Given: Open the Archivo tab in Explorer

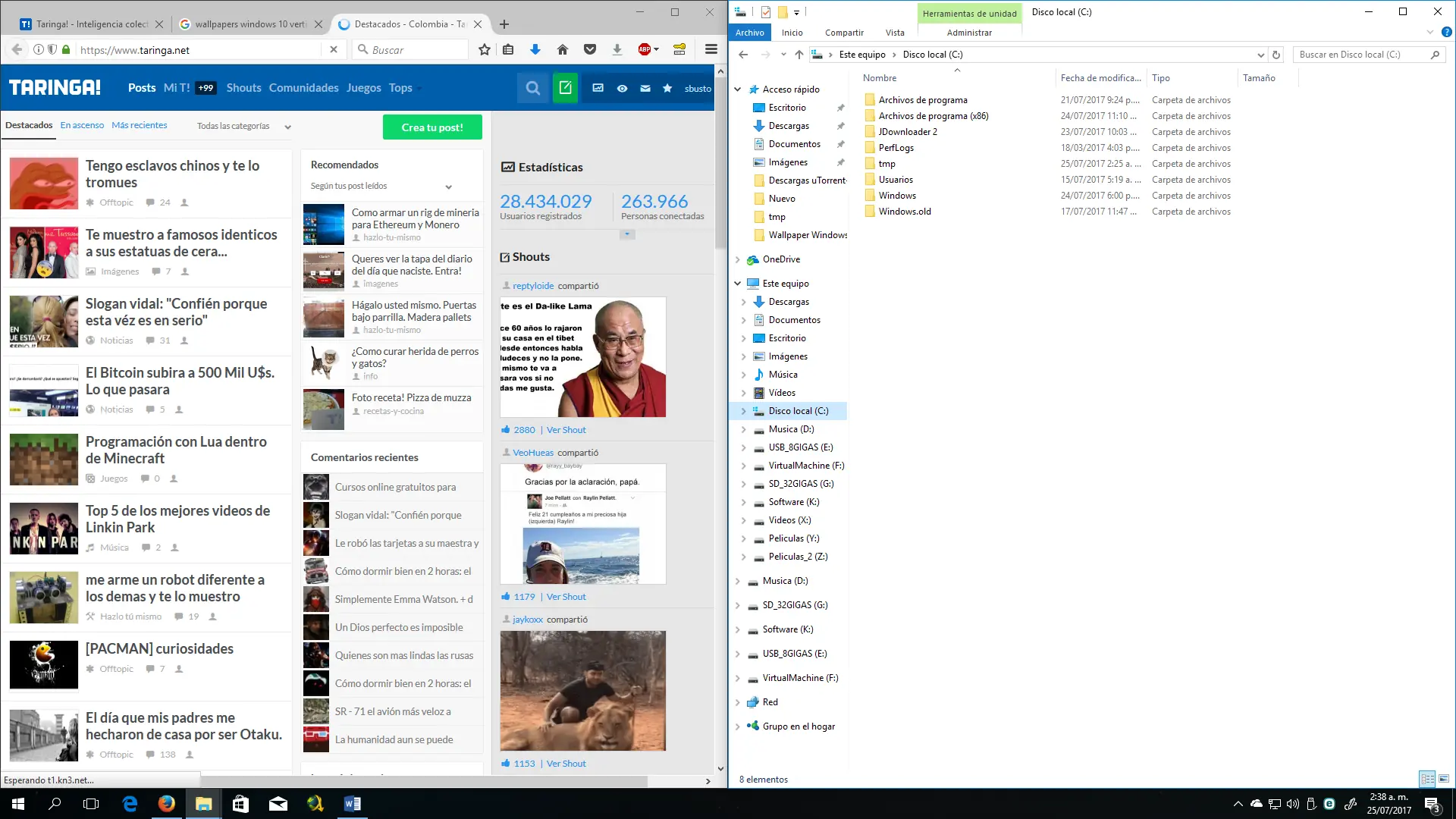Looking at the screenshot, I should click(x=750, y=33).
